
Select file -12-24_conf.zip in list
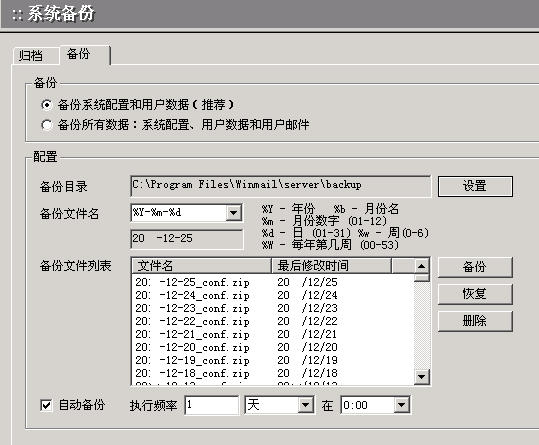coord(192,296)
